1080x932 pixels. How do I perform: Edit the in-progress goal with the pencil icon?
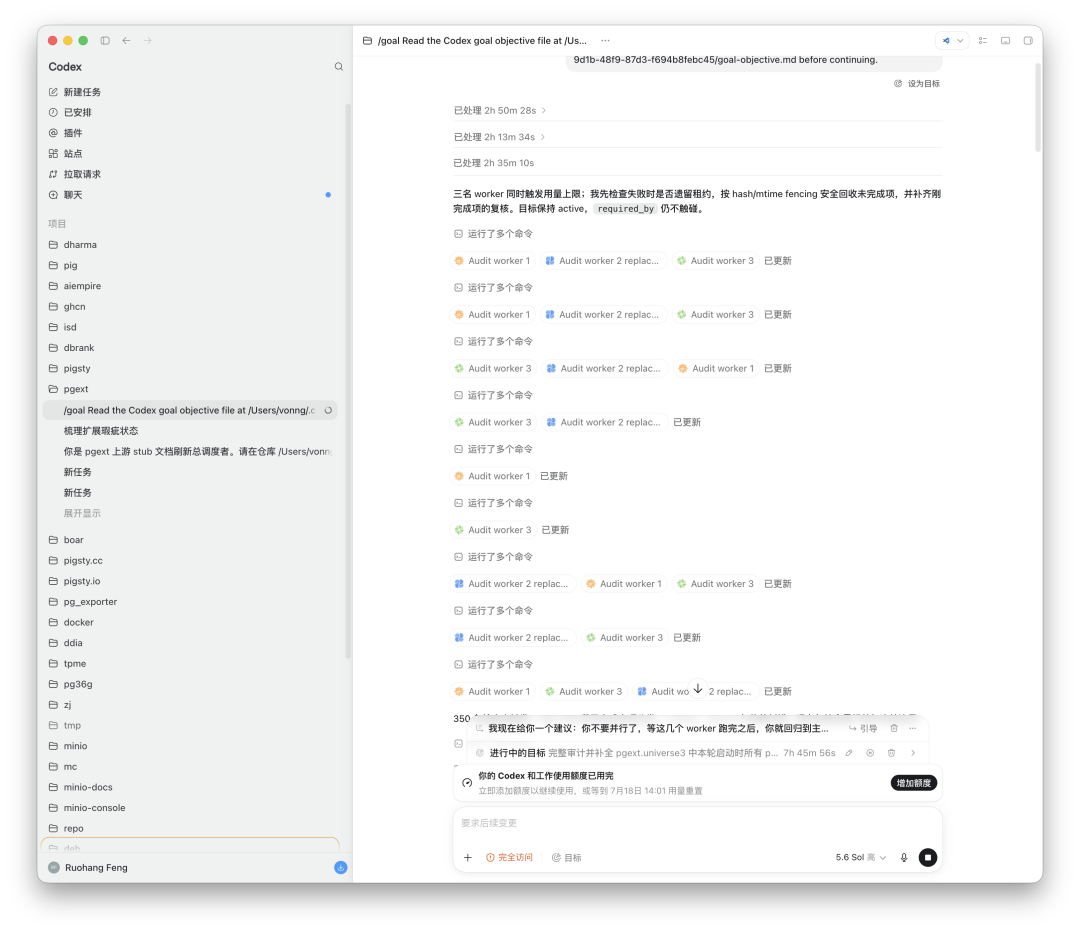pos(849,753)
